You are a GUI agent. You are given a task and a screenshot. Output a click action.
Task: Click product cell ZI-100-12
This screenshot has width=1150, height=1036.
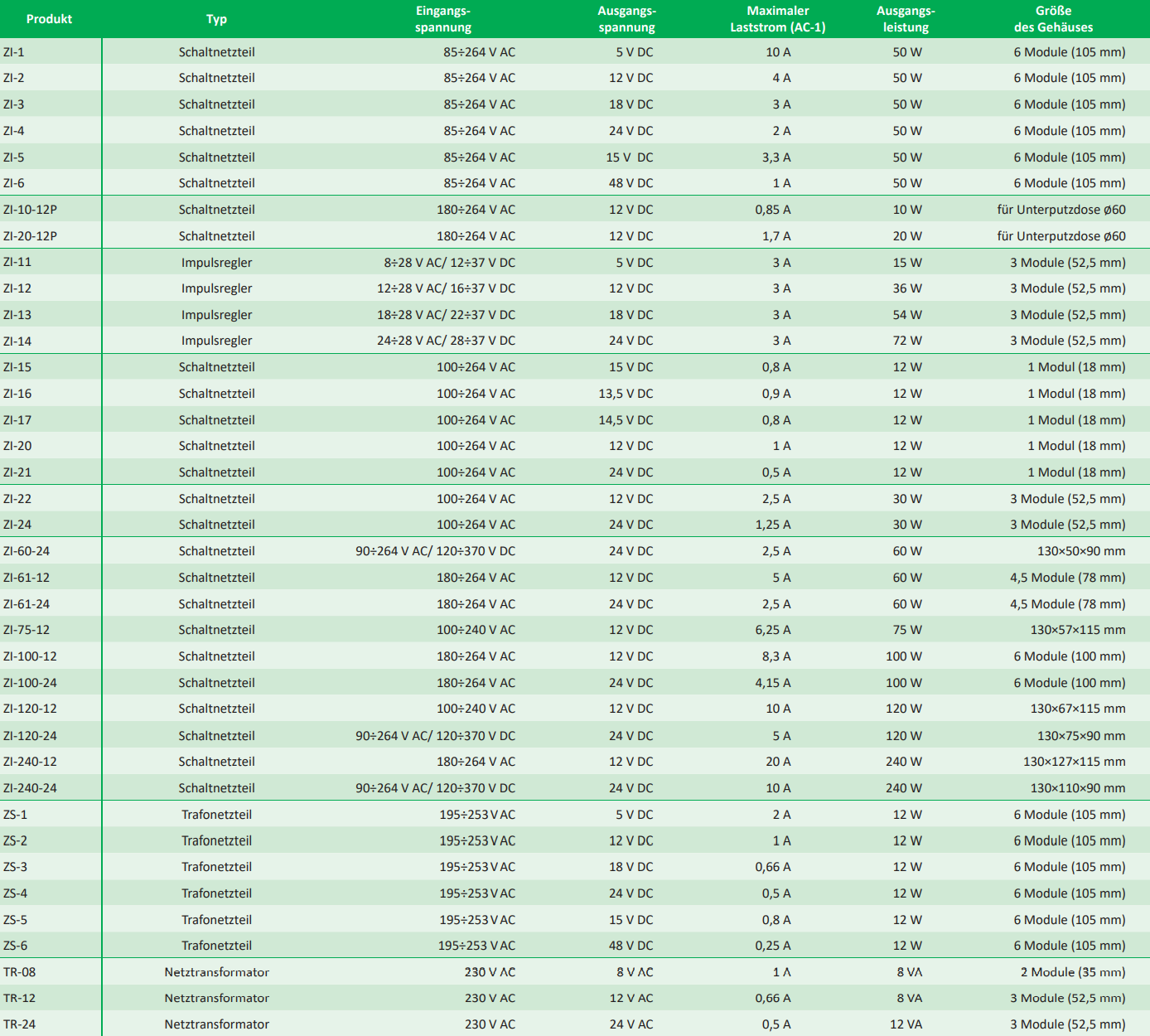(x=30, y=656)
